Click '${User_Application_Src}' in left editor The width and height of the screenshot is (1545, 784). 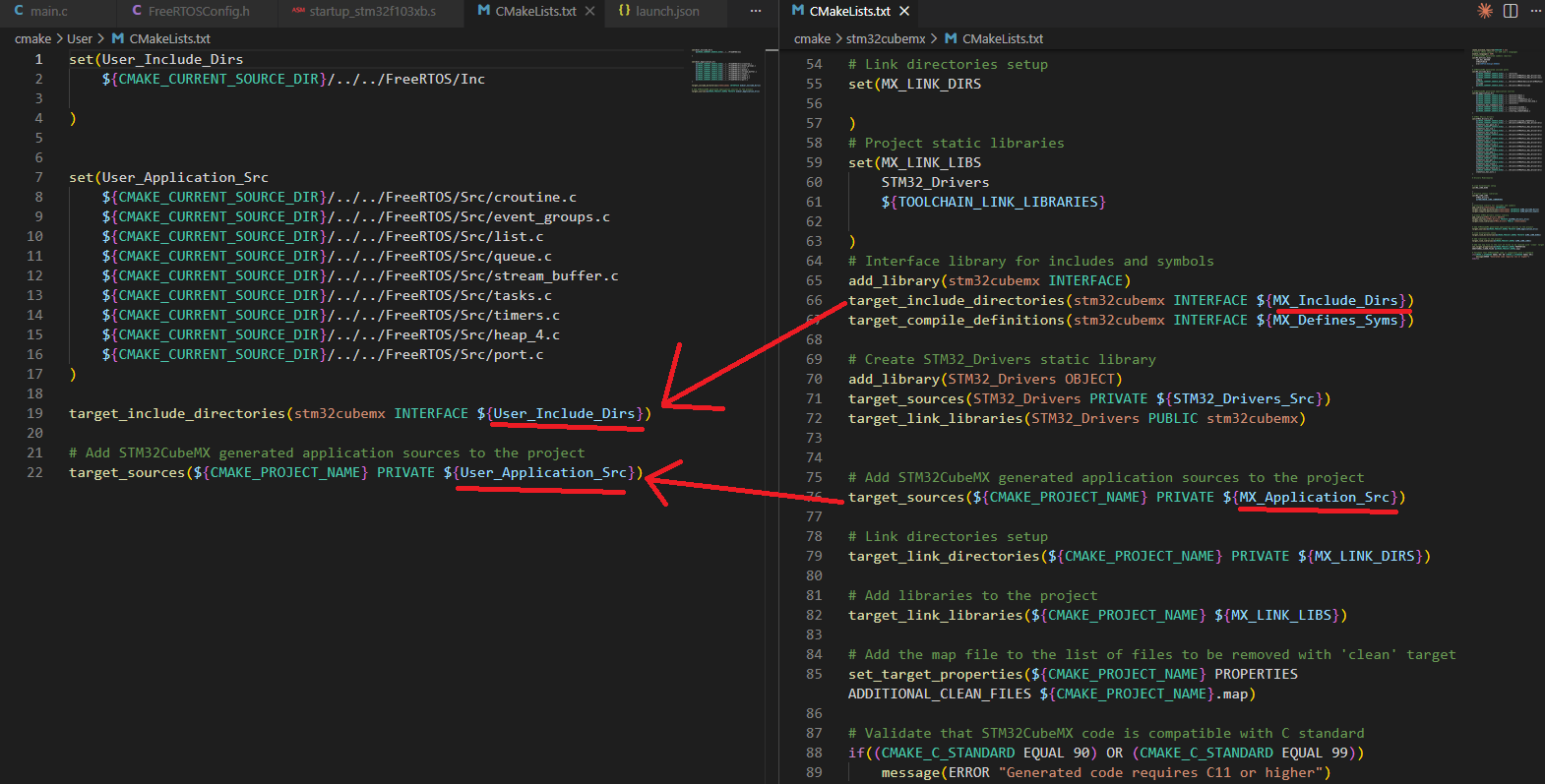pos(539,472)
